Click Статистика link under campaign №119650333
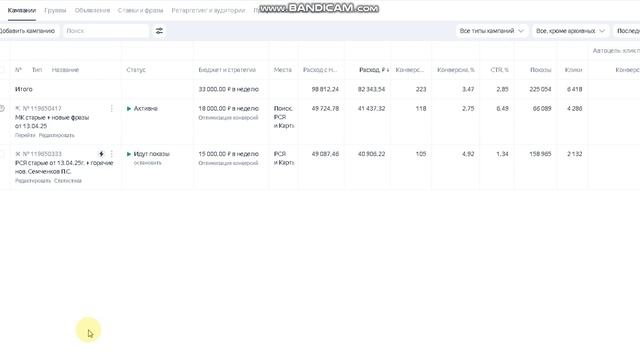The image size is (640, 360). click(68, 180)
